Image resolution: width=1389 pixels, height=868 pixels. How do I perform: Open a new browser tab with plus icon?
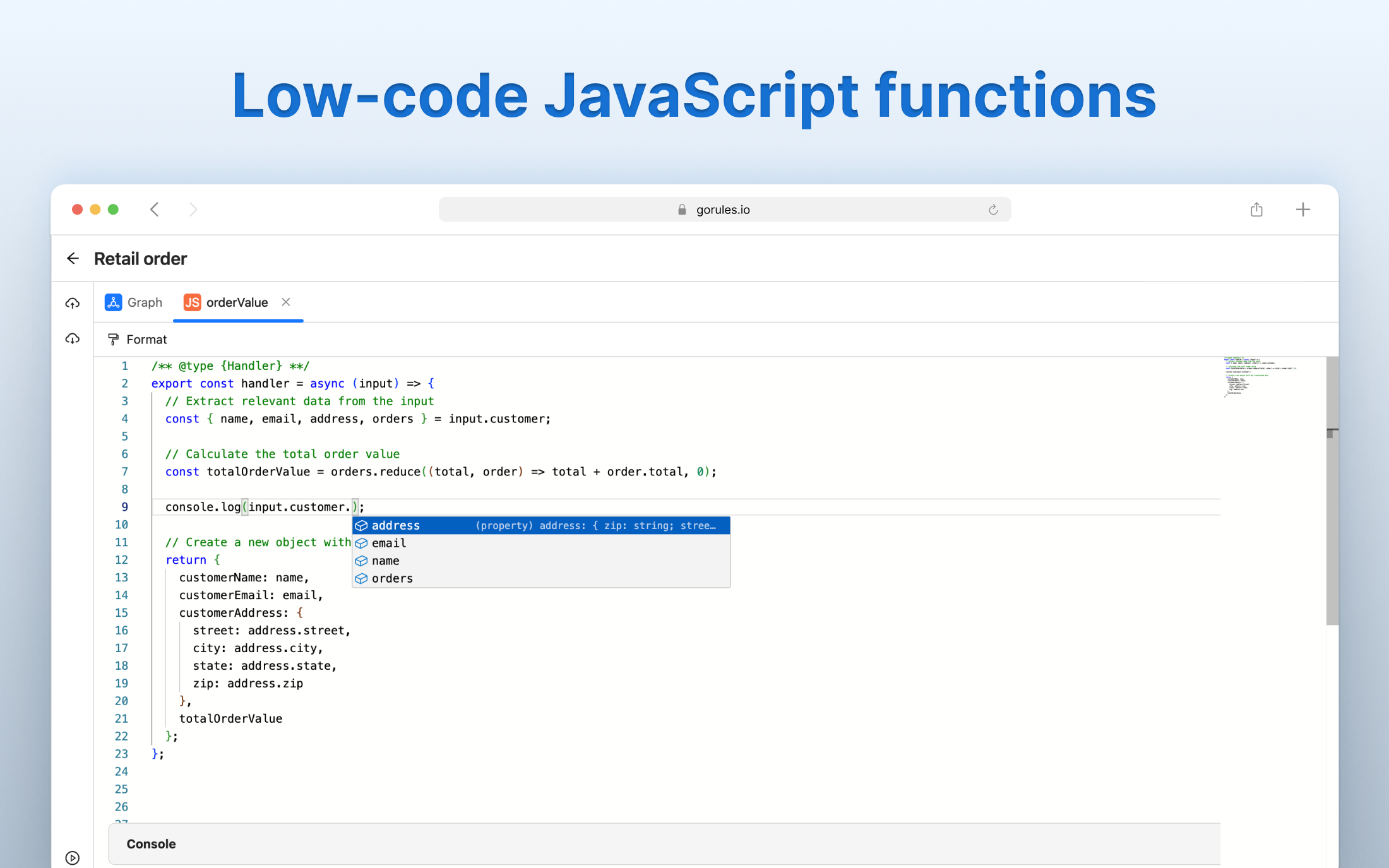pyautogui.click(x=1303, y=210)
